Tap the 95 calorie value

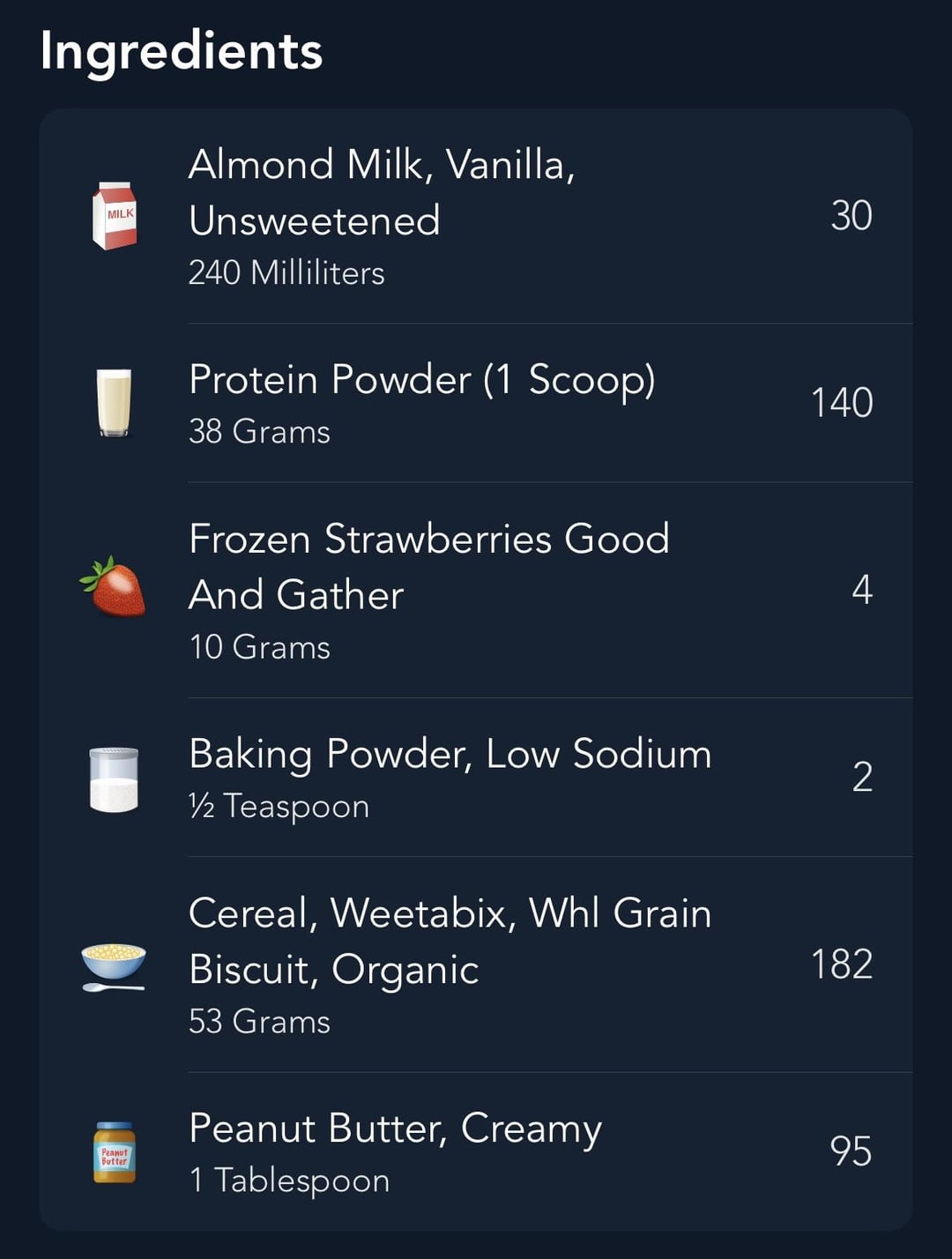[851, 1151]
